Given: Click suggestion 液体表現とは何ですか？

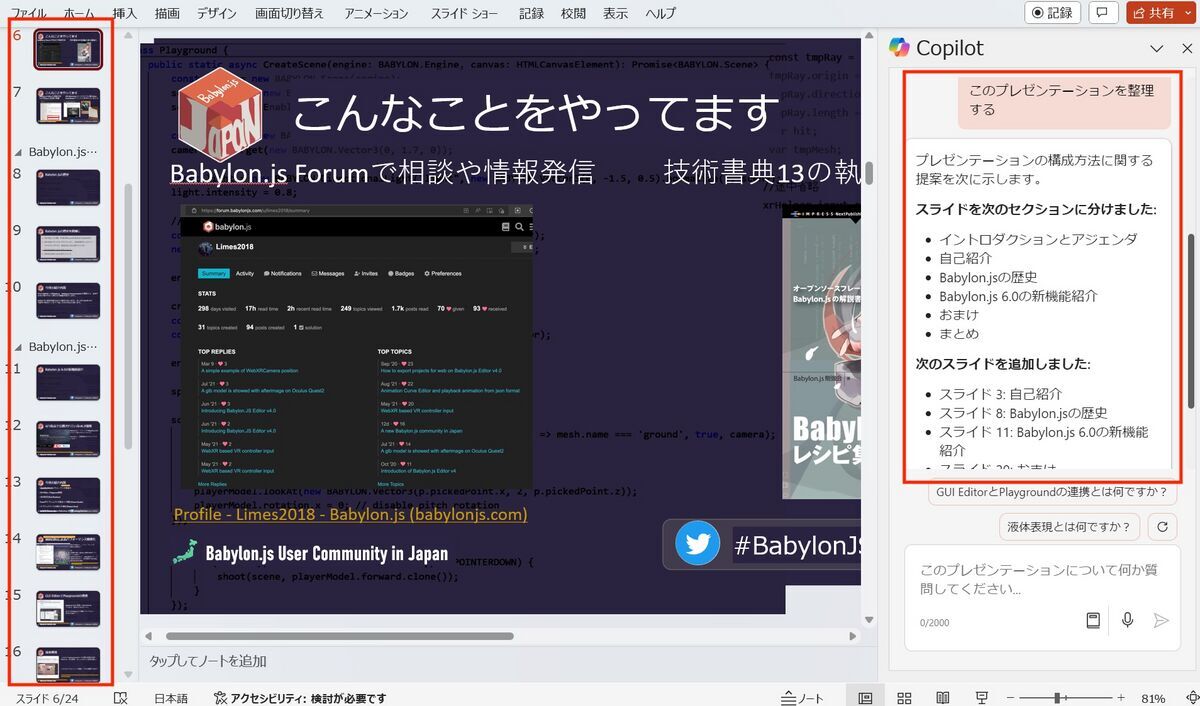Looking at the screenshot, I should tap(1070, 526).
